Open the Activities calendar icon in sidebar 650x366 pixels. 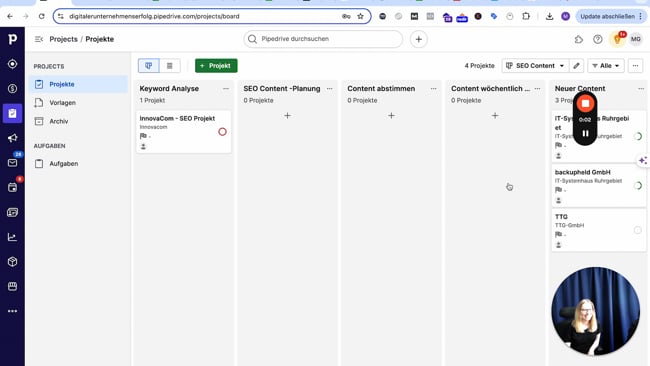[12, 187]
